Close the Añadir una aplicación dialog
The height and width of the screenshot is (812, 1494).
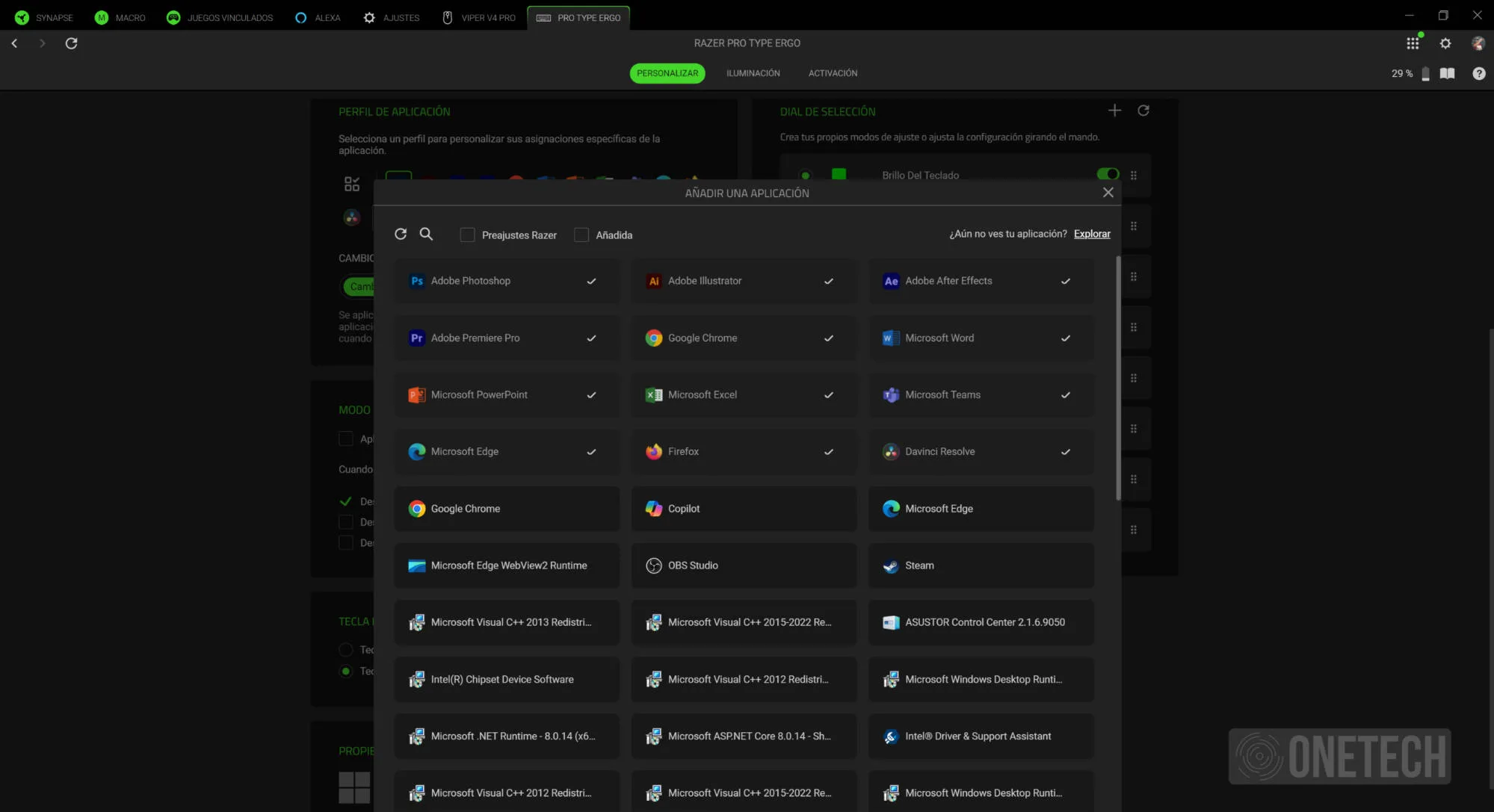click(x=1108, y=193)
